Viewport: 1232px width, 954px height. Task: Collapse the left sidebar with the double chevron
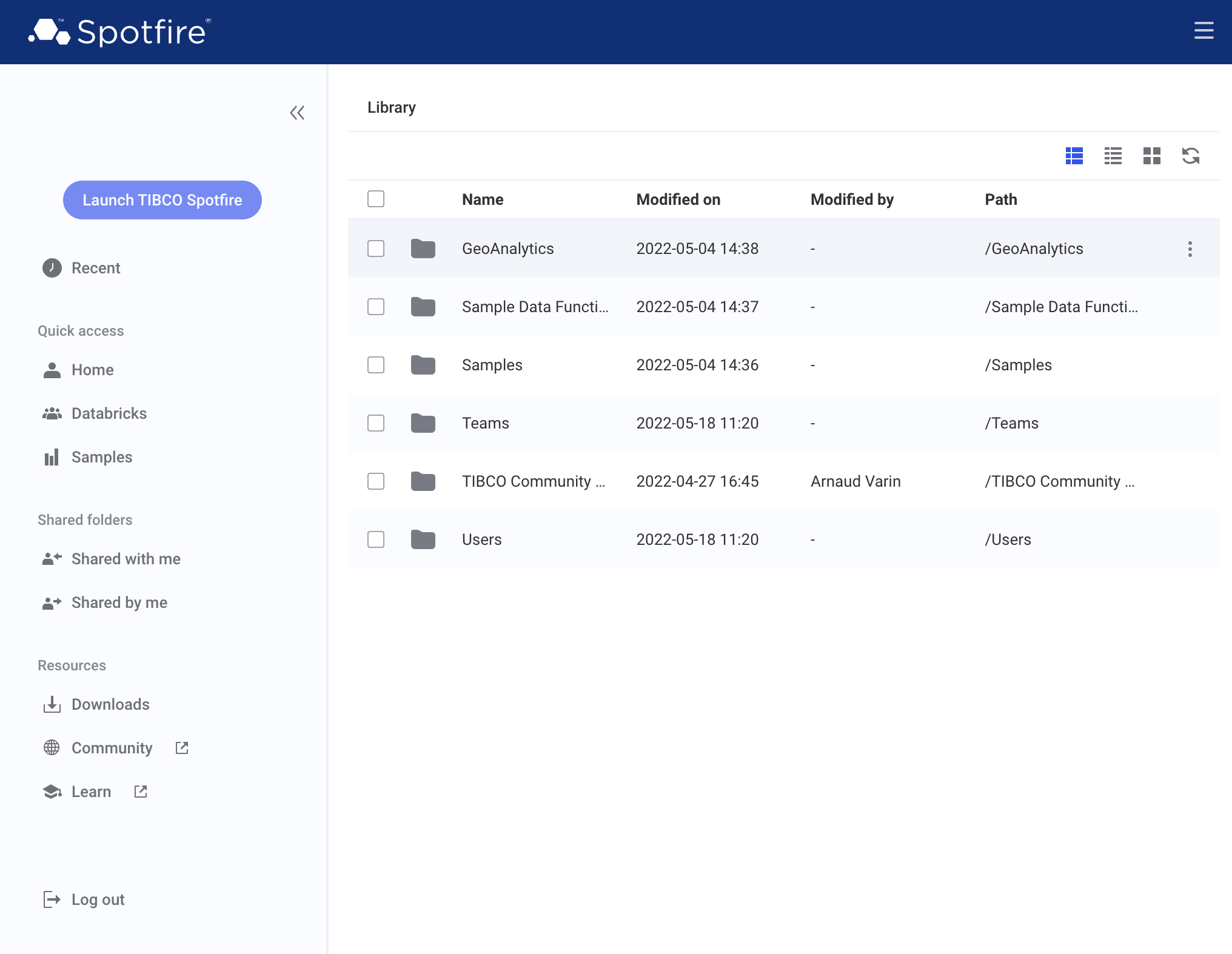point(297,113)
